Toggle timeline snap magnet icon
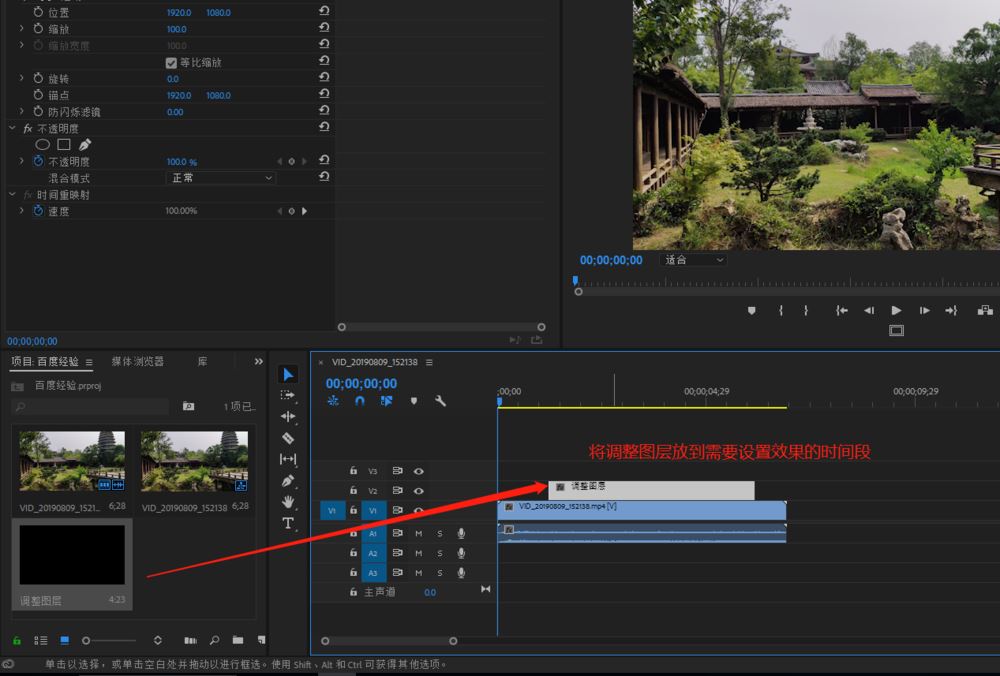 [360, 401]
